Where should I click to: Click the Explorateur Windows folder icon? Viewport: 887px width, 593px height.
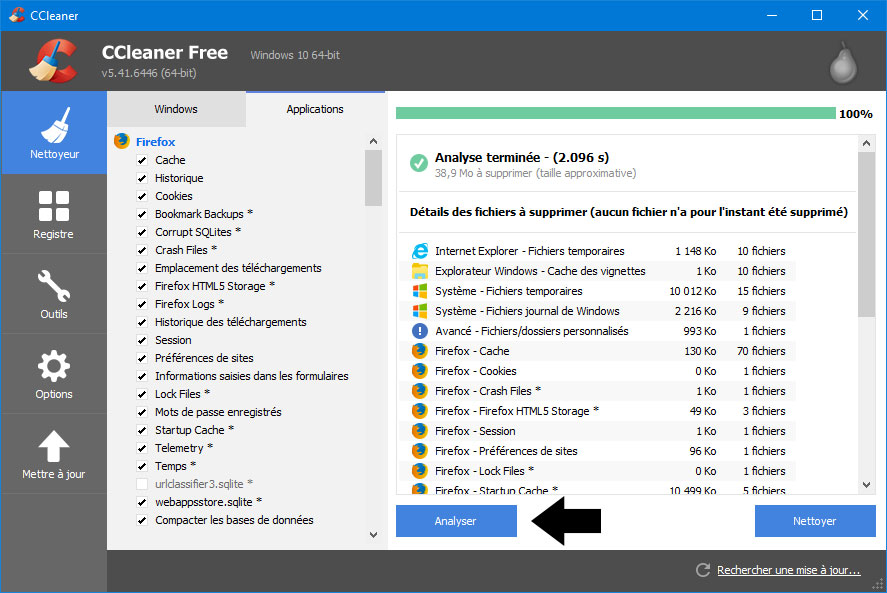pos(420,270)
